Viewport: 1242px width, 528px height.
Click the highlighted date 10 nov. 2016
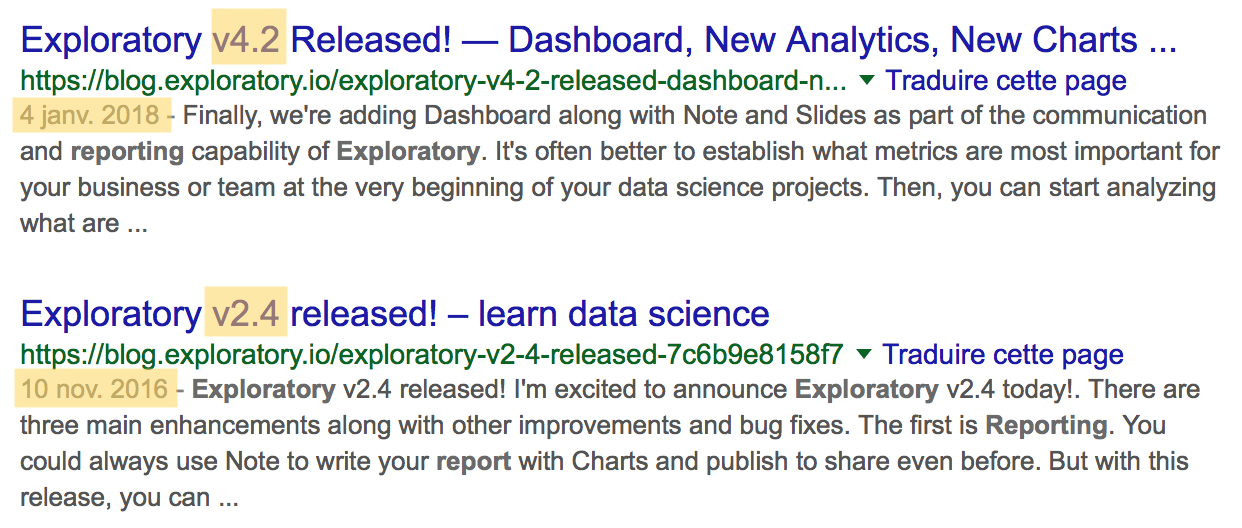tap(94, 389)
